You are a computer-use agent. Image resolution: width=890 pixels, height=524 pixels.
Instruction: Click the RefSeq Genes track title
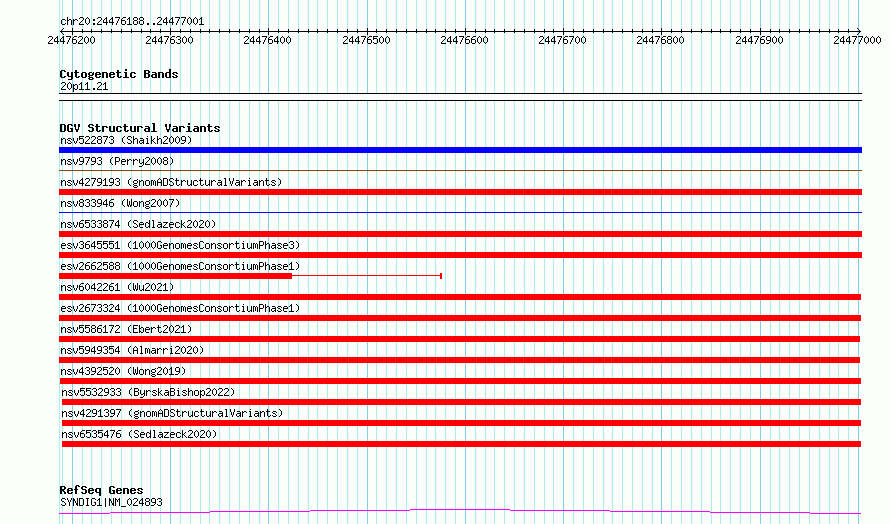pos(101,490)
